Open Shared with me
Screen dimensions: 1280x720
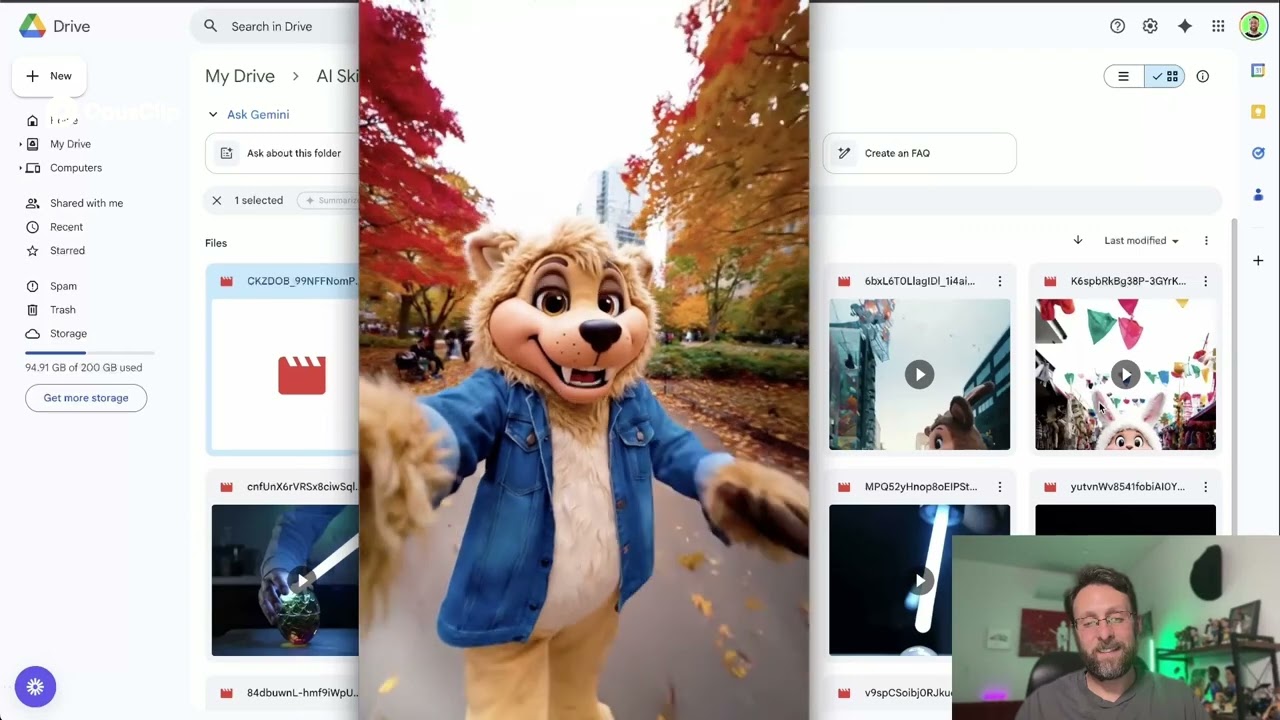click(86, 203)
